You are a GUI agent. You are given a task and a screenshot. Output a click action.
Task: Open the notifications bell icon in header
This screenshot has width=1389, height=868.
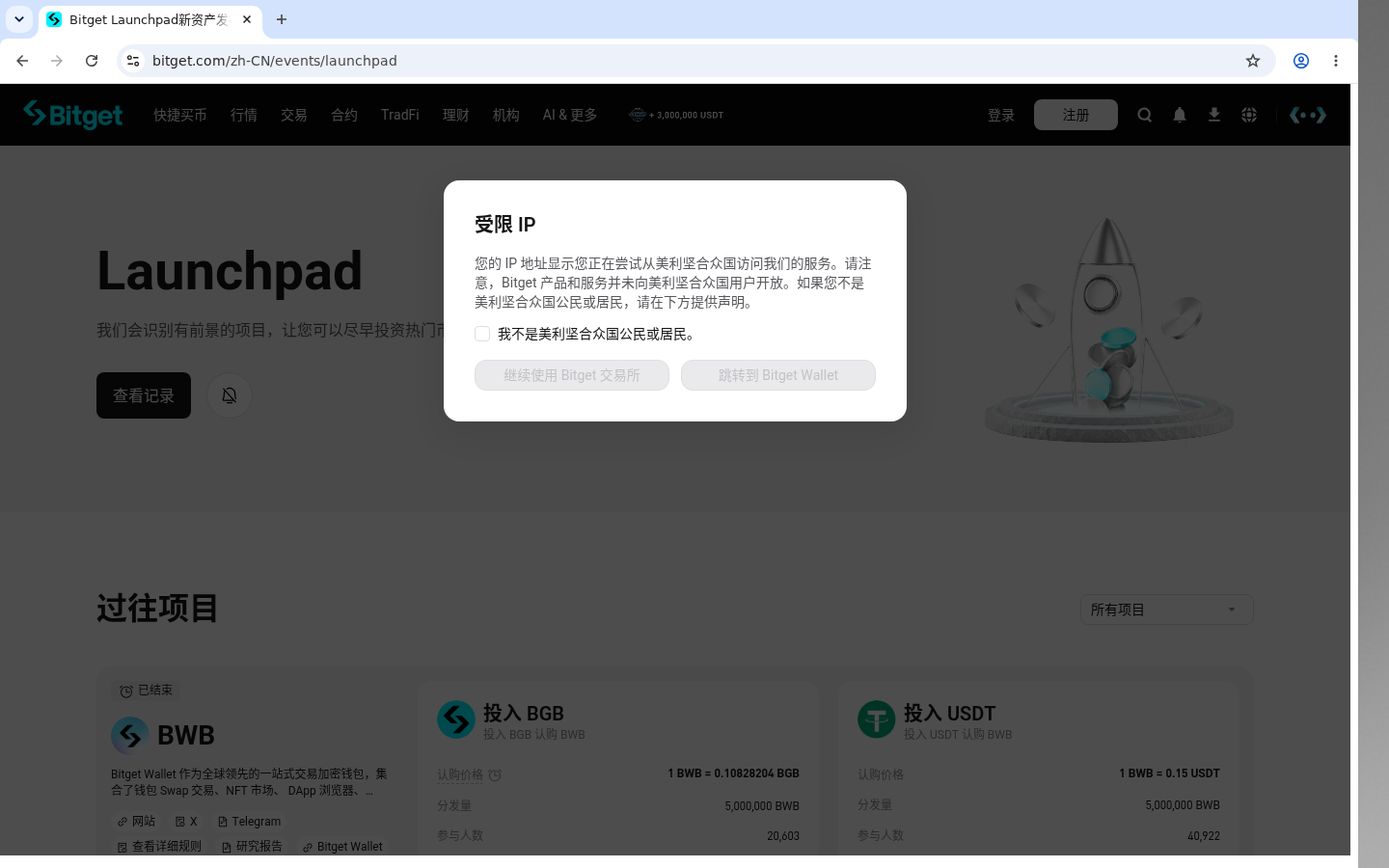(1180, 115)
